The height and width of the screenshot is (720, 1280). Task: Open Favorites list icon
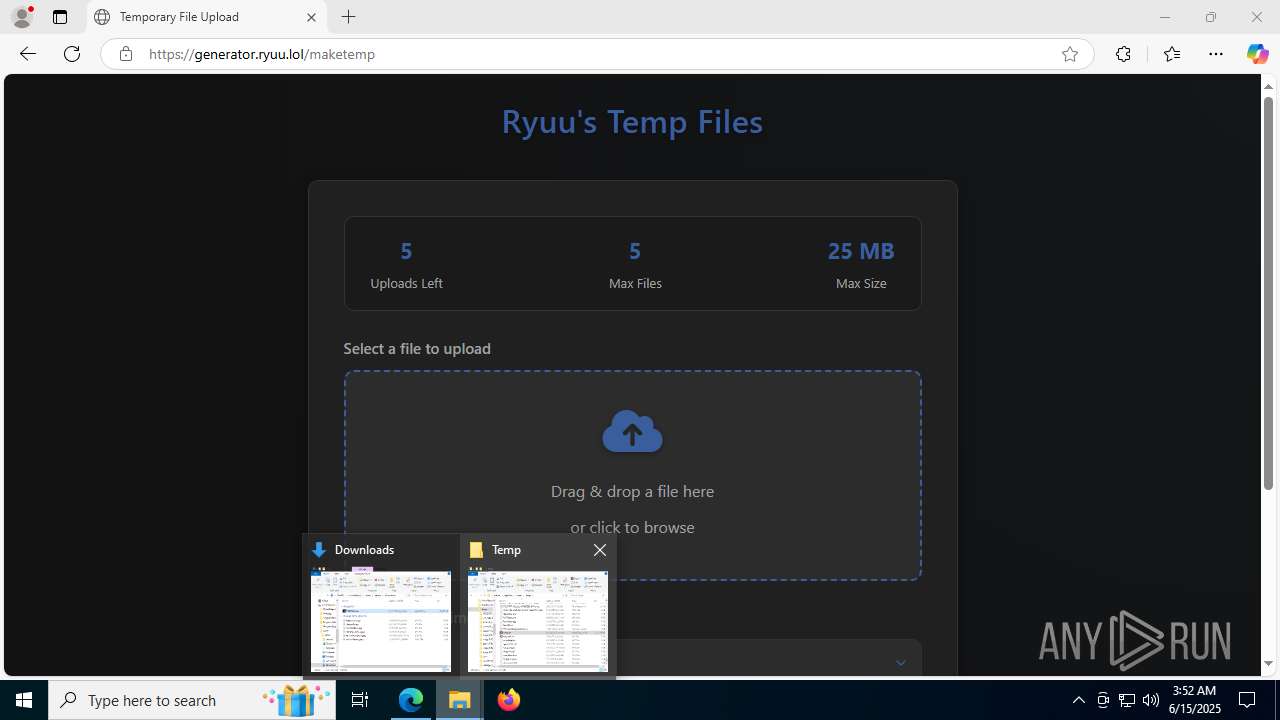(1172, 54)
